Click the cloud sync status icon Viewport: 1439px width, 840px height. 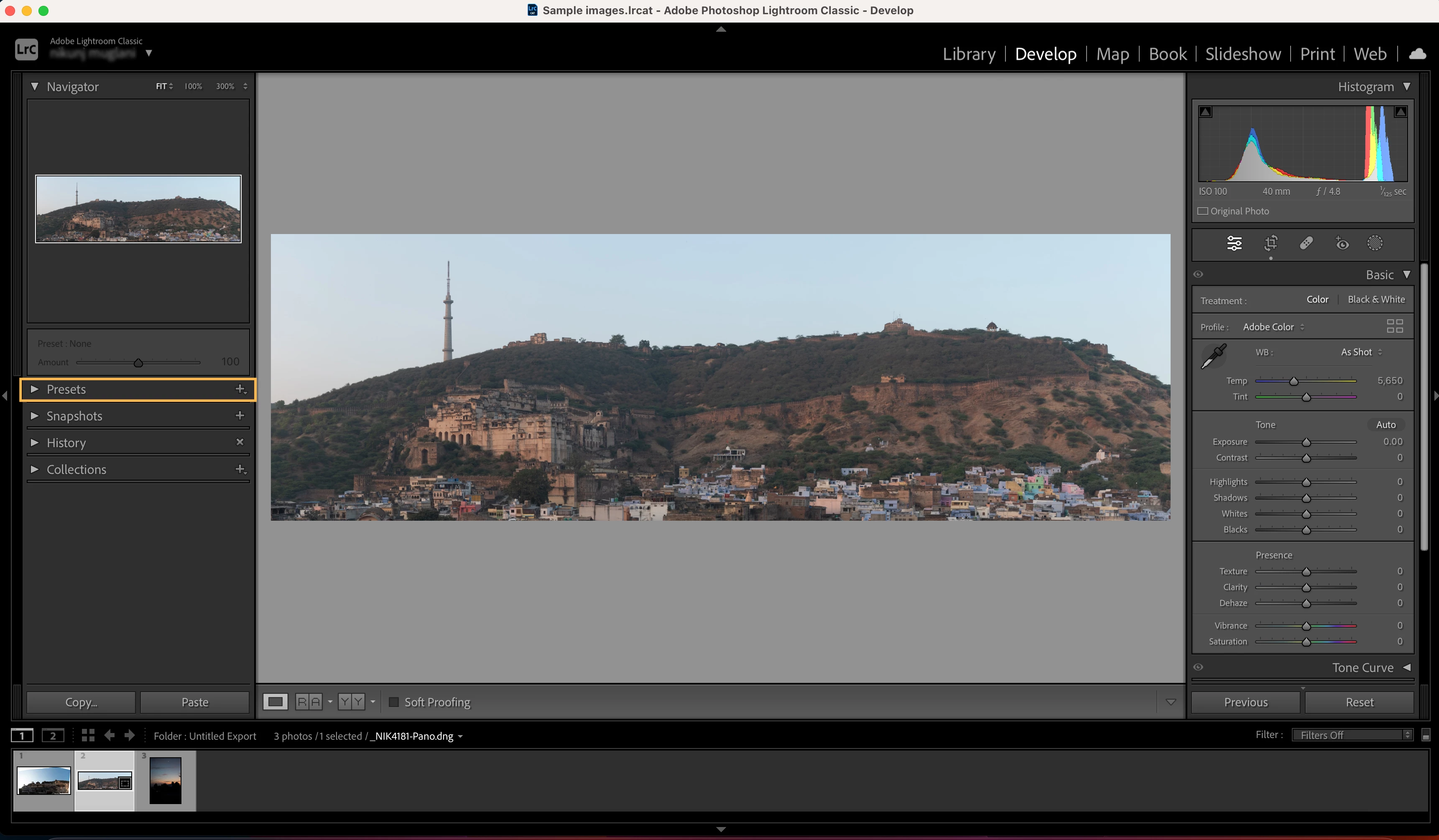pos(1418,54)
